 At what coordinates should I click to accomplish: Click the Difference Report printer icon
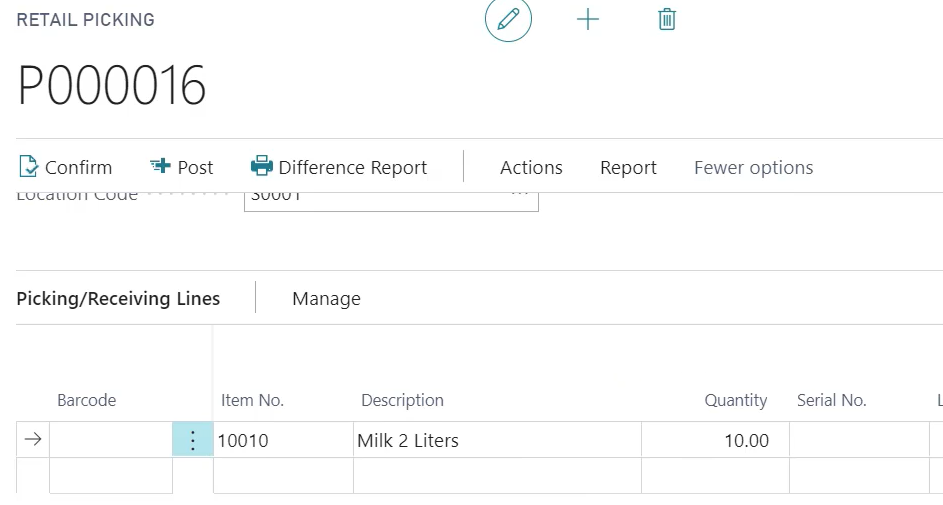click(x=262, y=167)
